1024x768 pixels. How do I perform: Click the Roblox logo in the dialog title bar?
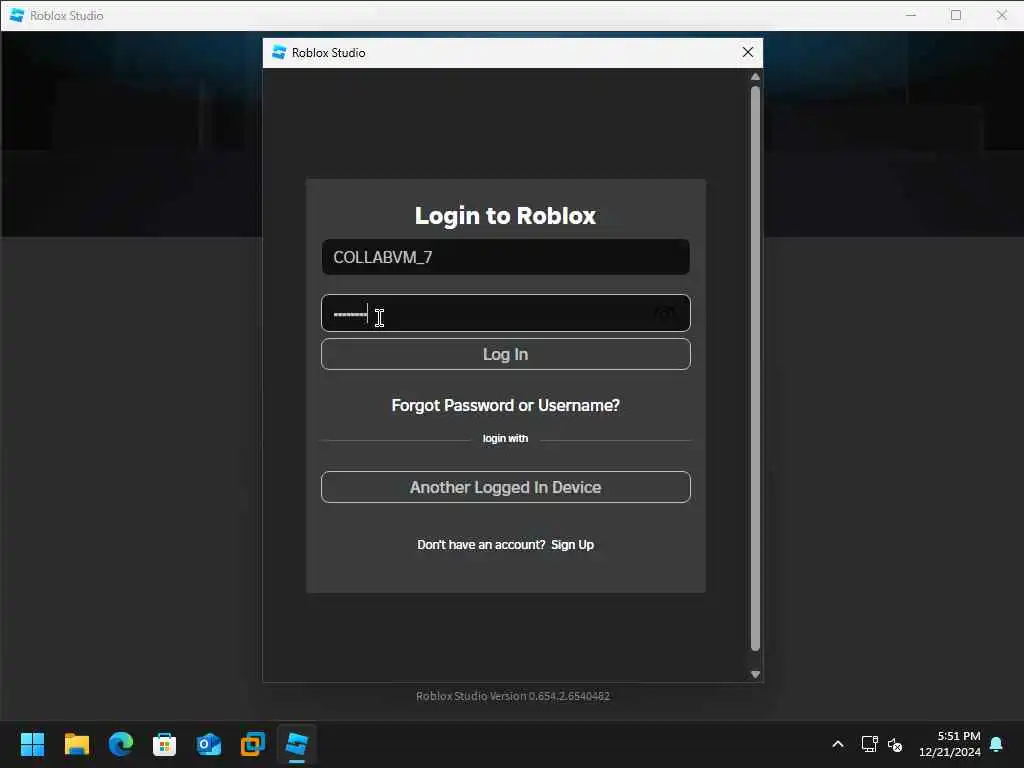279,52
